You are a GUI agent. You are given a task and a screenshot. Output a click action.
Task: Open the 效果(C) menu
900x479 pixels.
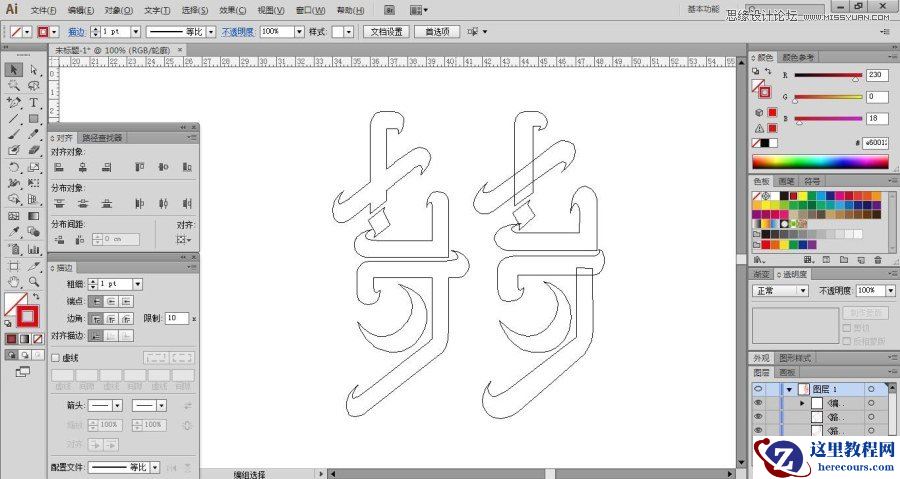[232, 10]
